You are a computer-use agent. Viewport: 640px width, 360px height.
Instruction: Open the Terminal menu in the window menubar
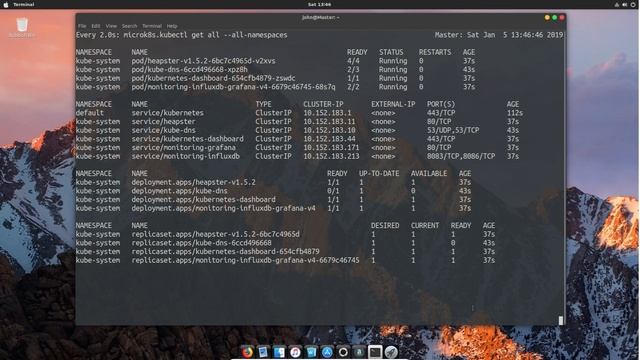coord(152,26)
